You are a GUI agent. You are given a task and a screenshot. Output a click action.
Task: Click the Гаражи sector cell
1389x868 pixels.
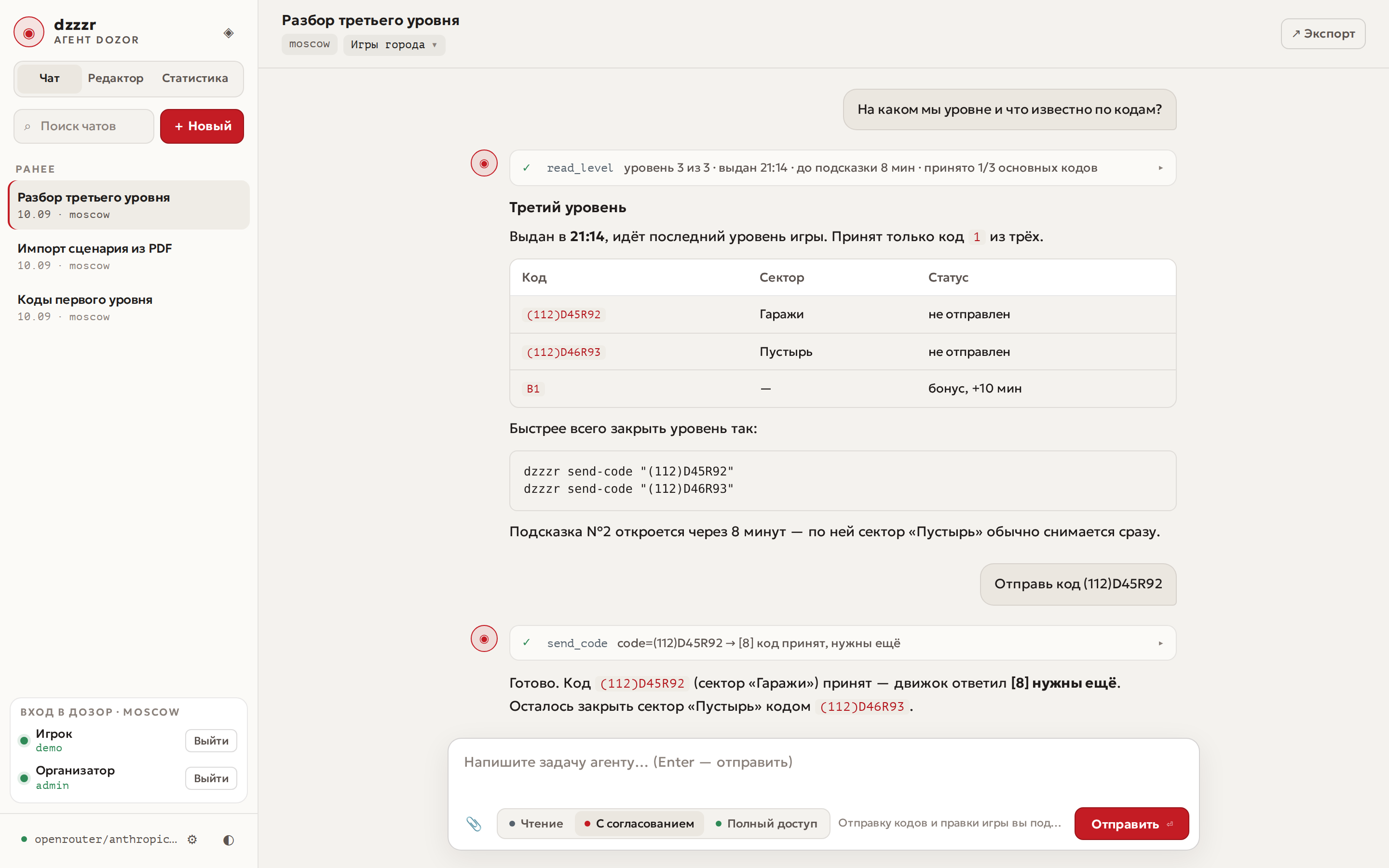[x=781, y=314]
